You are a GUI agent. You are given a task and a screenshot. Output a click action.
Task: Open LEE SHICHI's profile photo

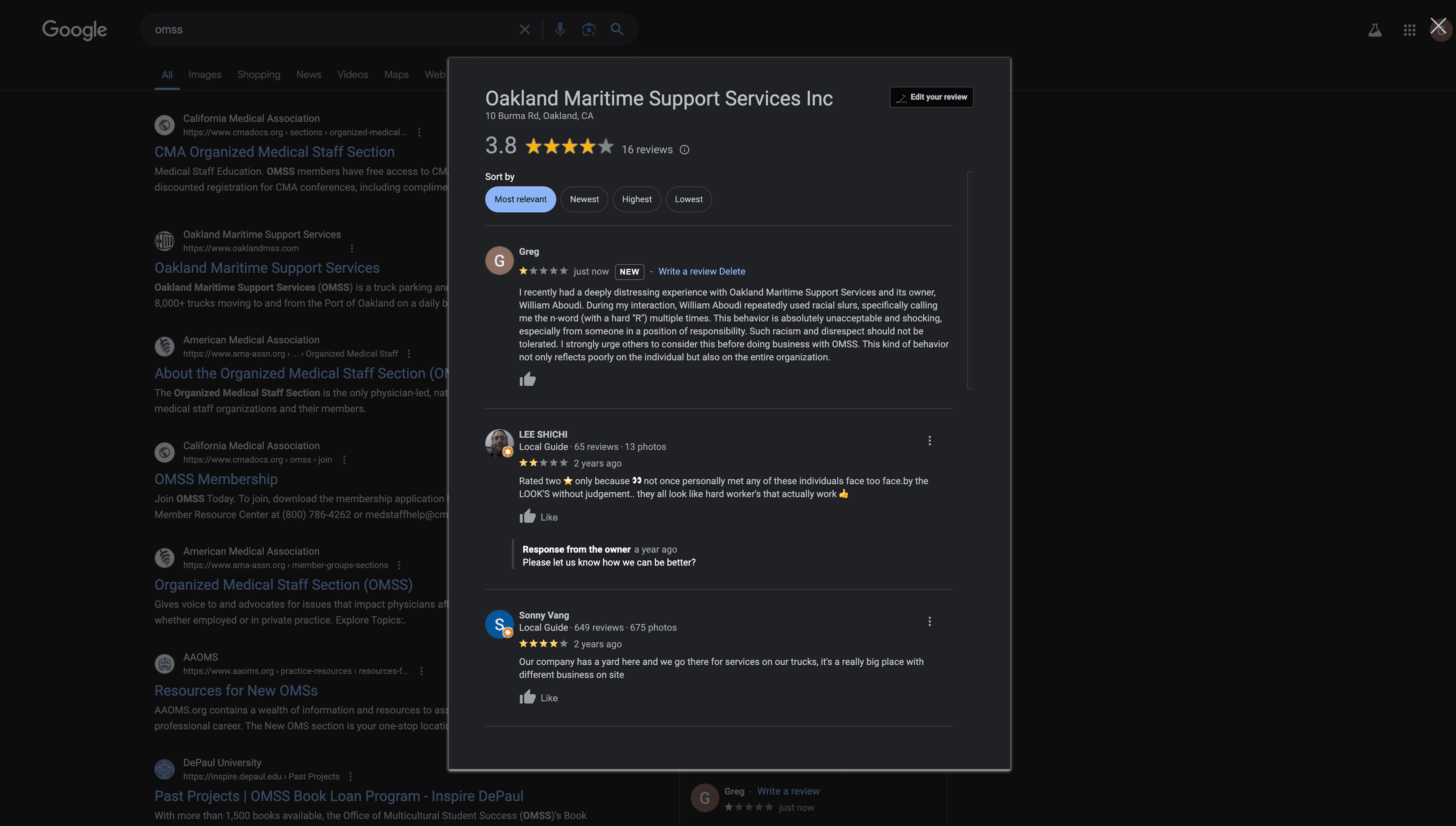click(499, 443)
